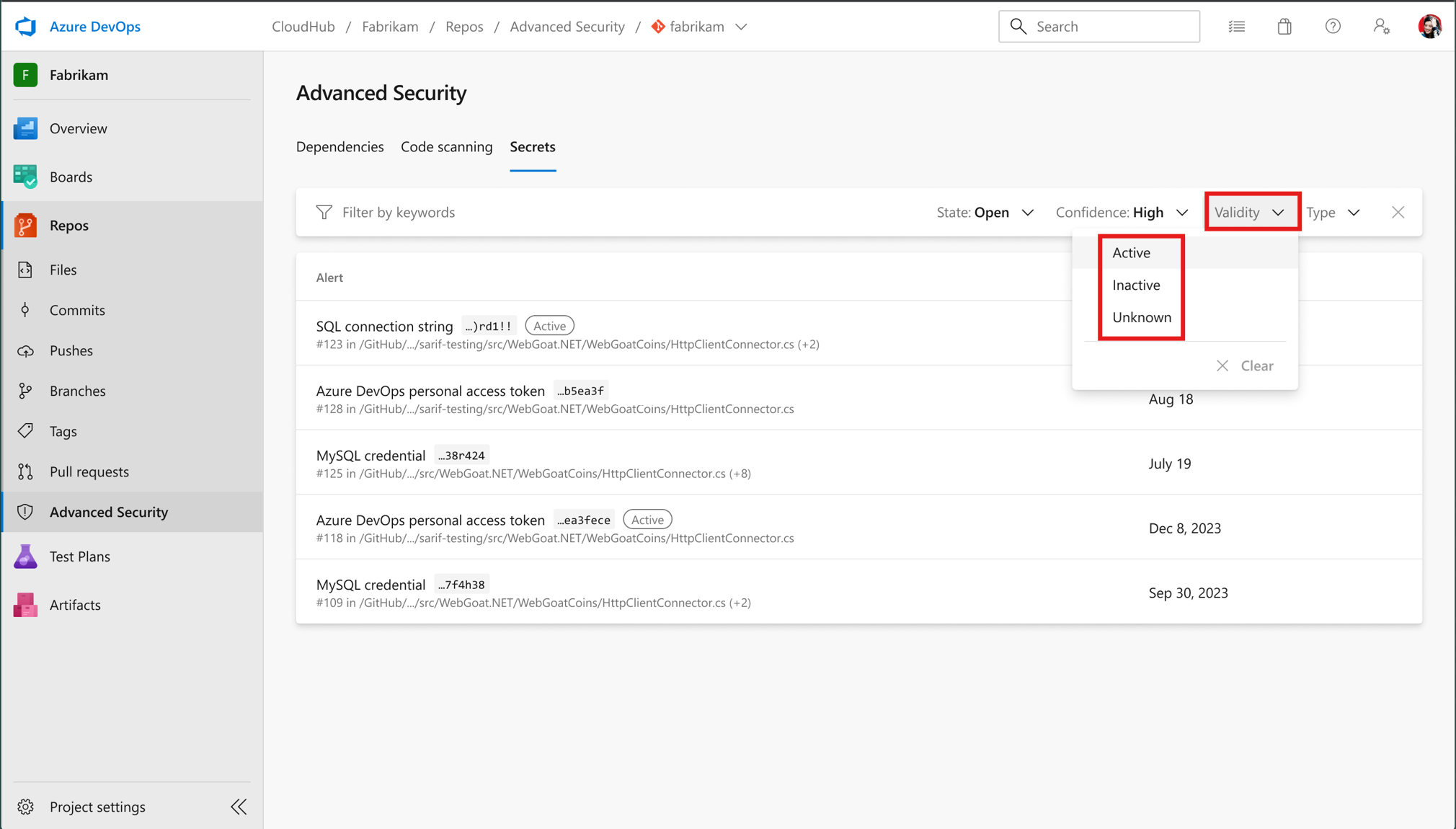Viewport: 1456px width, 829px height.
Task: Open the user settings icon
Action: (1381, 27)
